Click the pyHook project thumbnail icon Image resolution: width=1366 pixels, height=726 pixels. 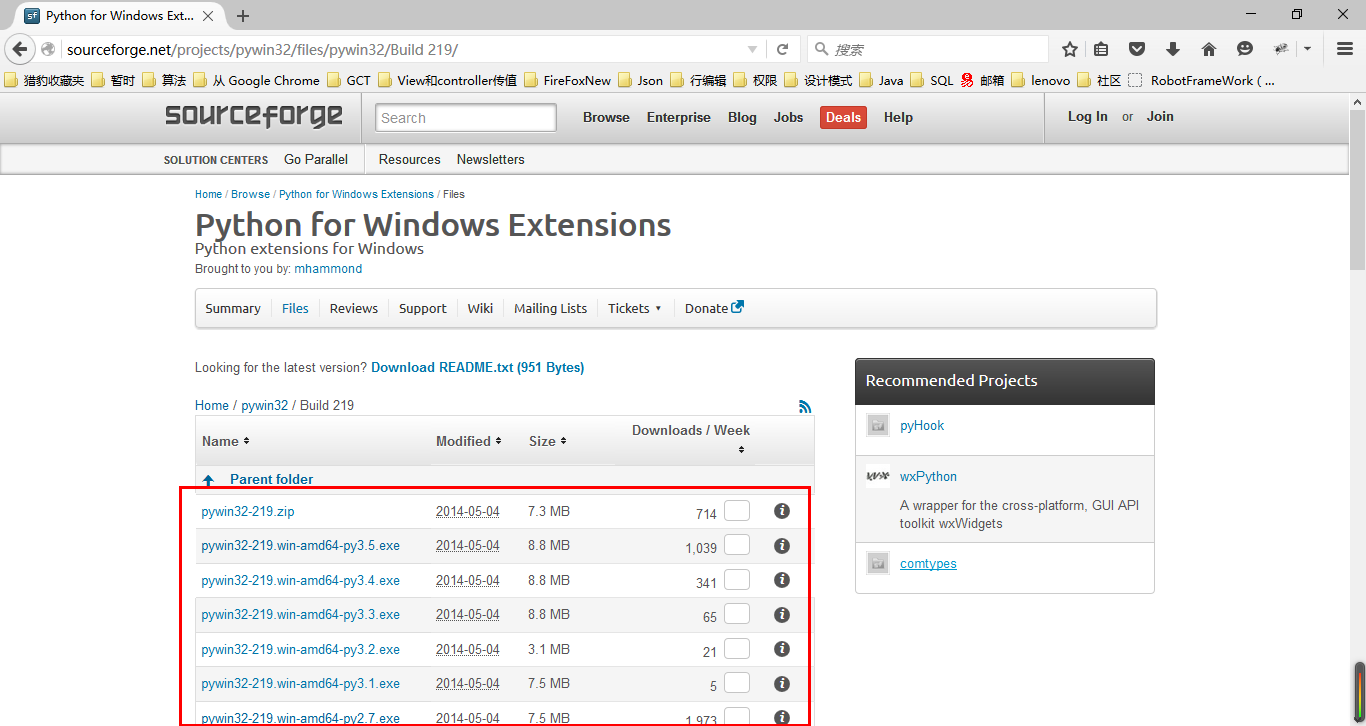click(878, 425)
